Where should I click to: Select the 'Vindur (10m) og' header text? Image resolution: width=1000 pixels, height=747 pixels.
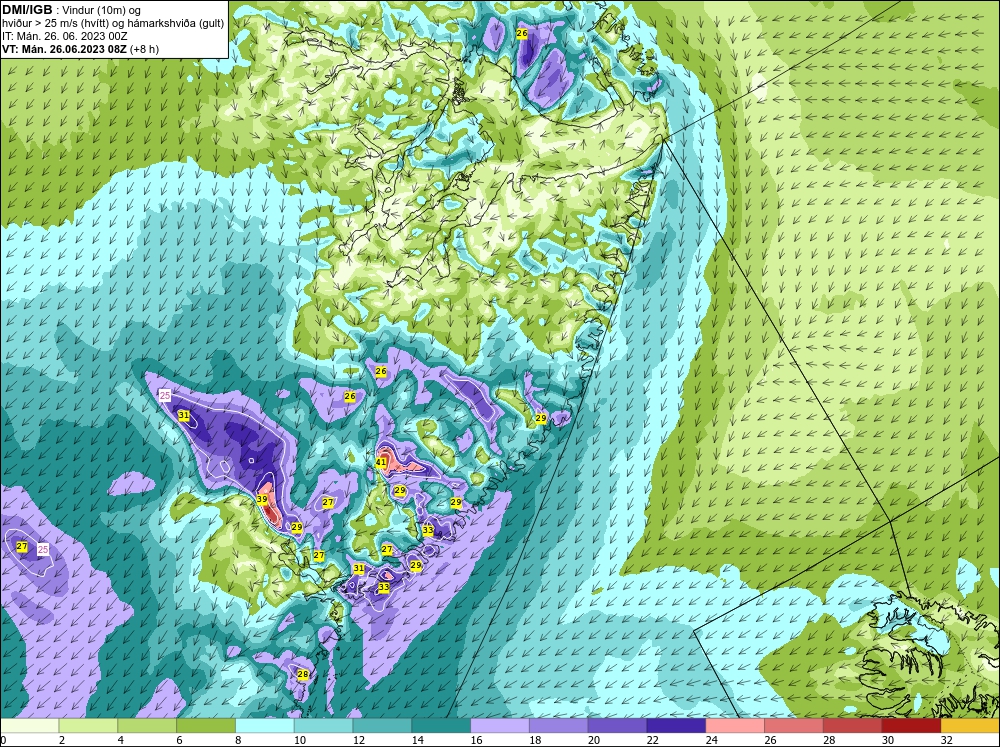[x=103, y=11]
